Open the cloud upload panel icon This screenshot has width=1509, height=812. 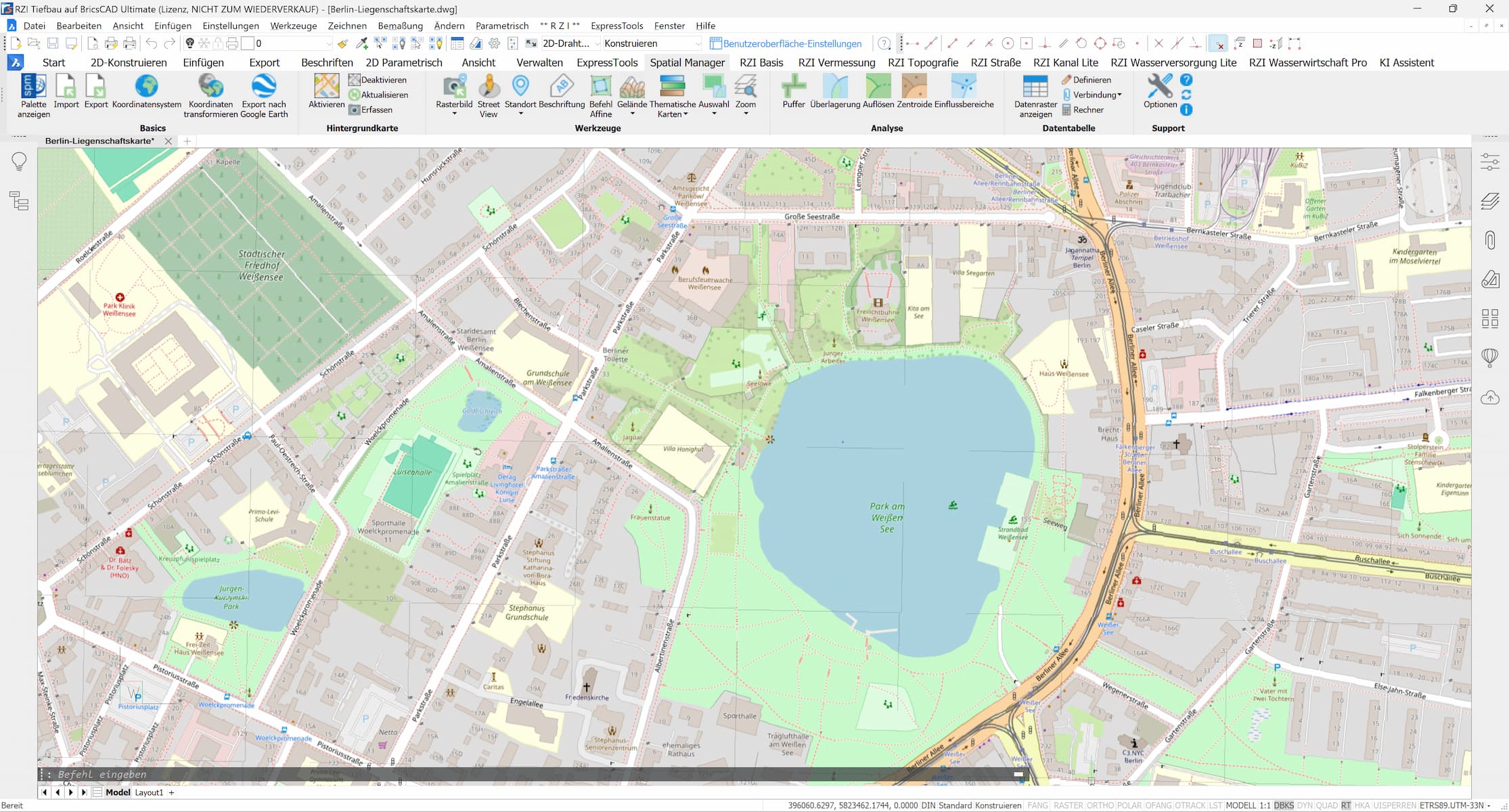click(1490, 397)
